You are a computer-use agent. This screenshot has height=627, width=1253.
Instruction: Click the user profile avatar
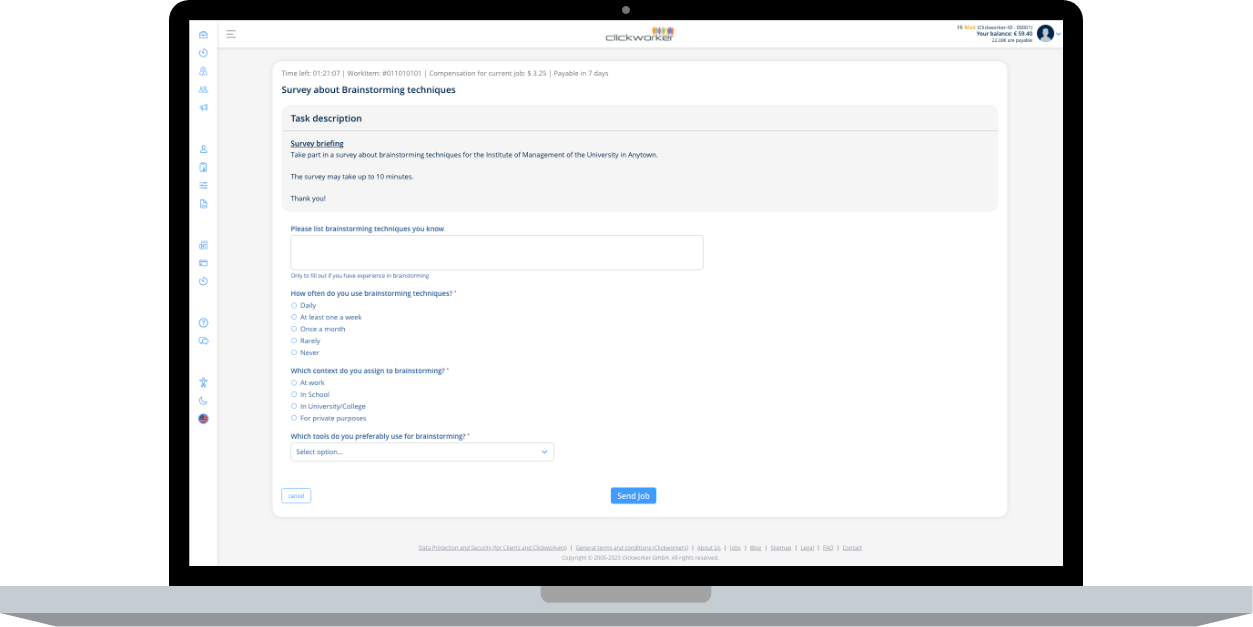click(x=1045, y=33)
